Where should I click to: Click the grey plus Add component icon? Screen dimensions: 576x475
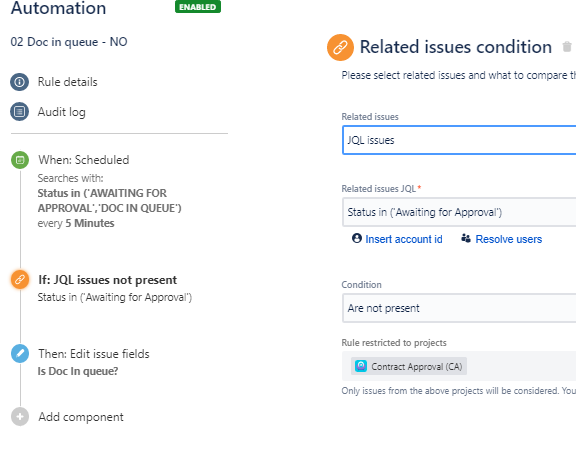coord(20,417)
